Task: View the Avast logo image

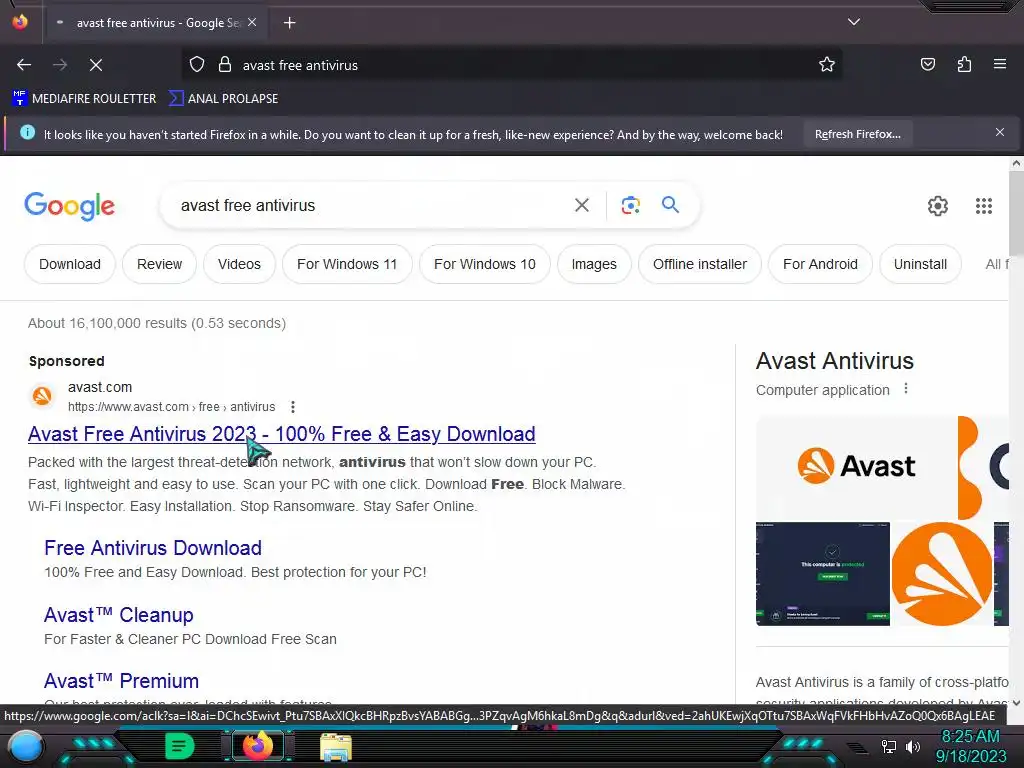Action: point(856,466)
